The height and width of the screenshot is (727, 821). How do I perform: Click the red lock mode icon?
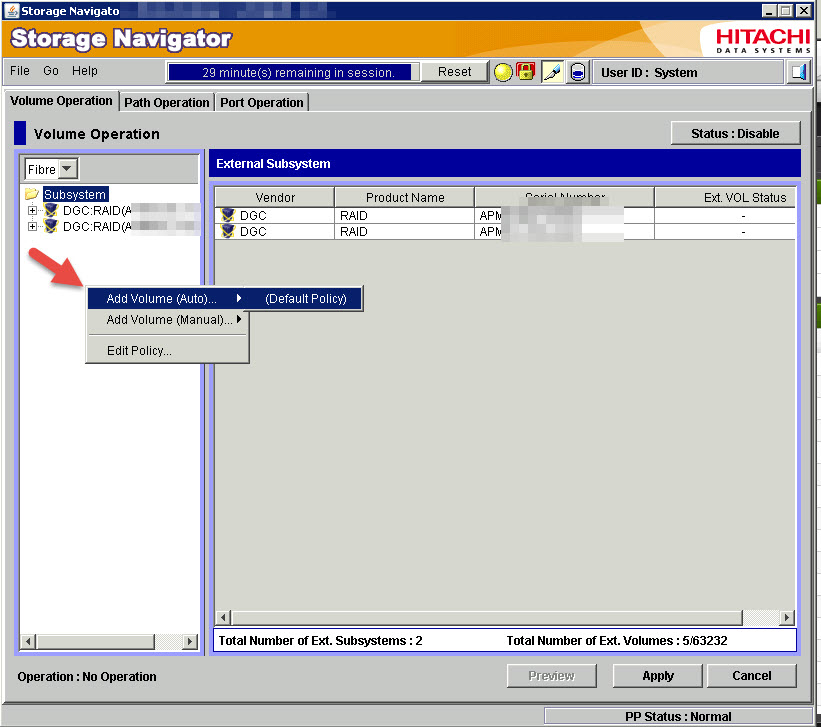click(525, 72)
